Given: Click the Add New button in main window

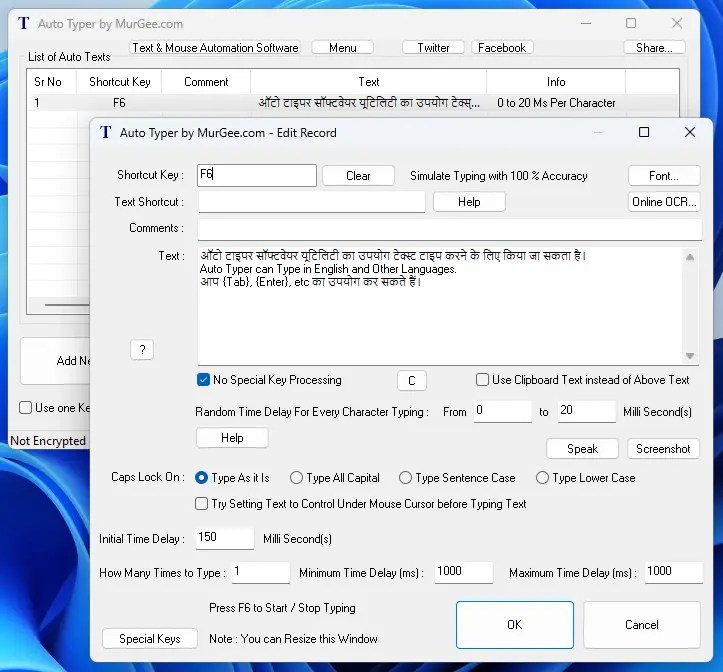Looking at the screenshot, I should (55, 361).
